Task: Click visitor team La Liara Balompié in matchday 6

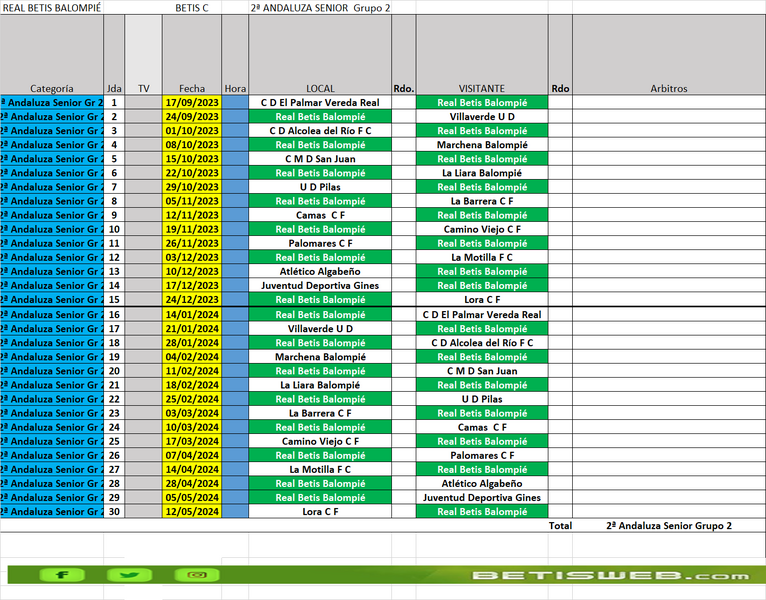Action: (482, 173)
